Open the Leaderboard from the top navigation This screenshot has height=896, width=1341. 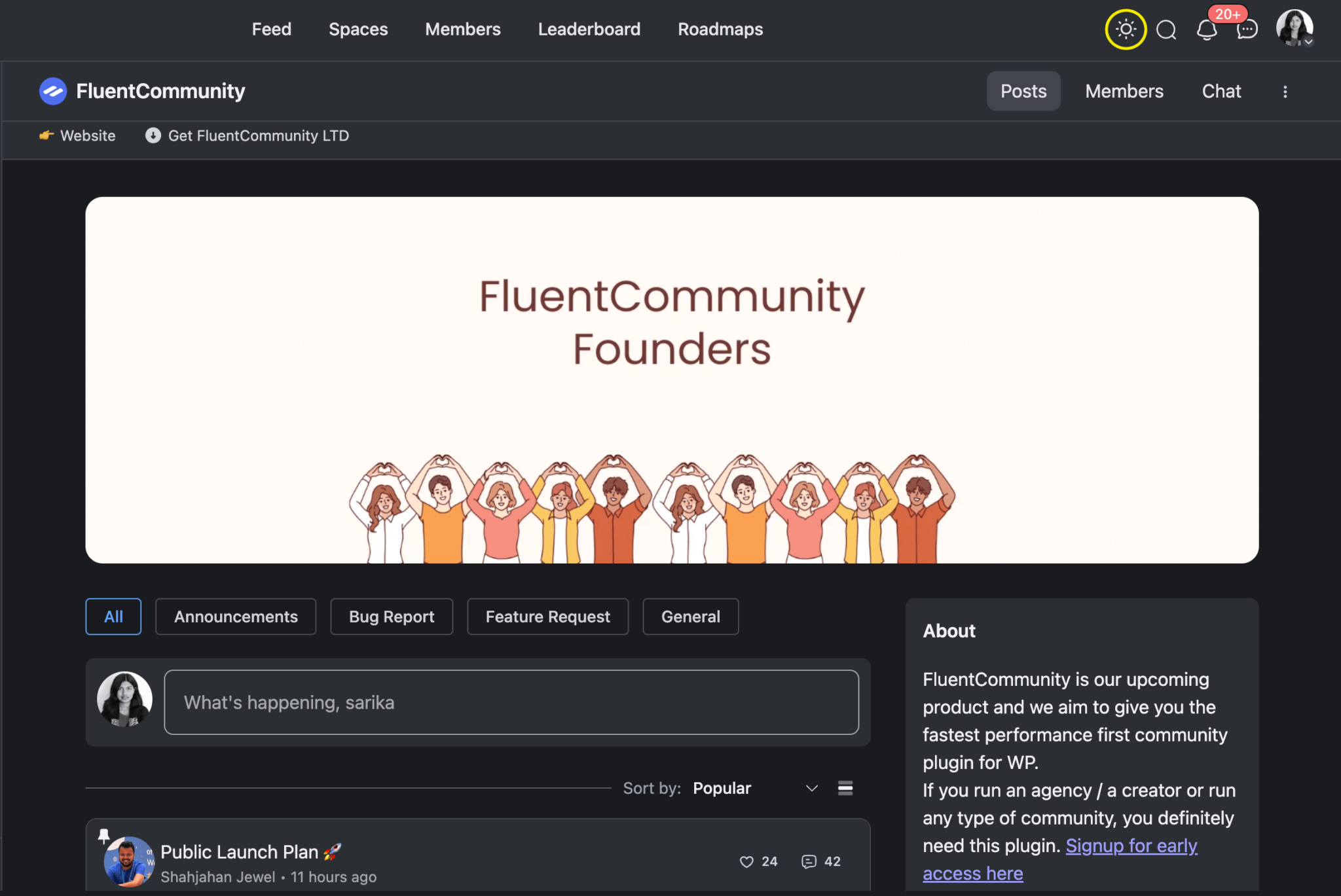click(589, 29)
